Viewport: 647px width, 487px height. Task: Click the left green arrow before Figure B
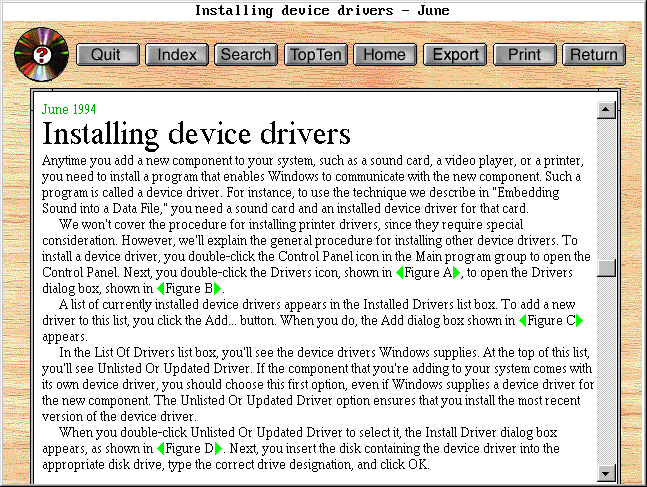coord(161,288)
